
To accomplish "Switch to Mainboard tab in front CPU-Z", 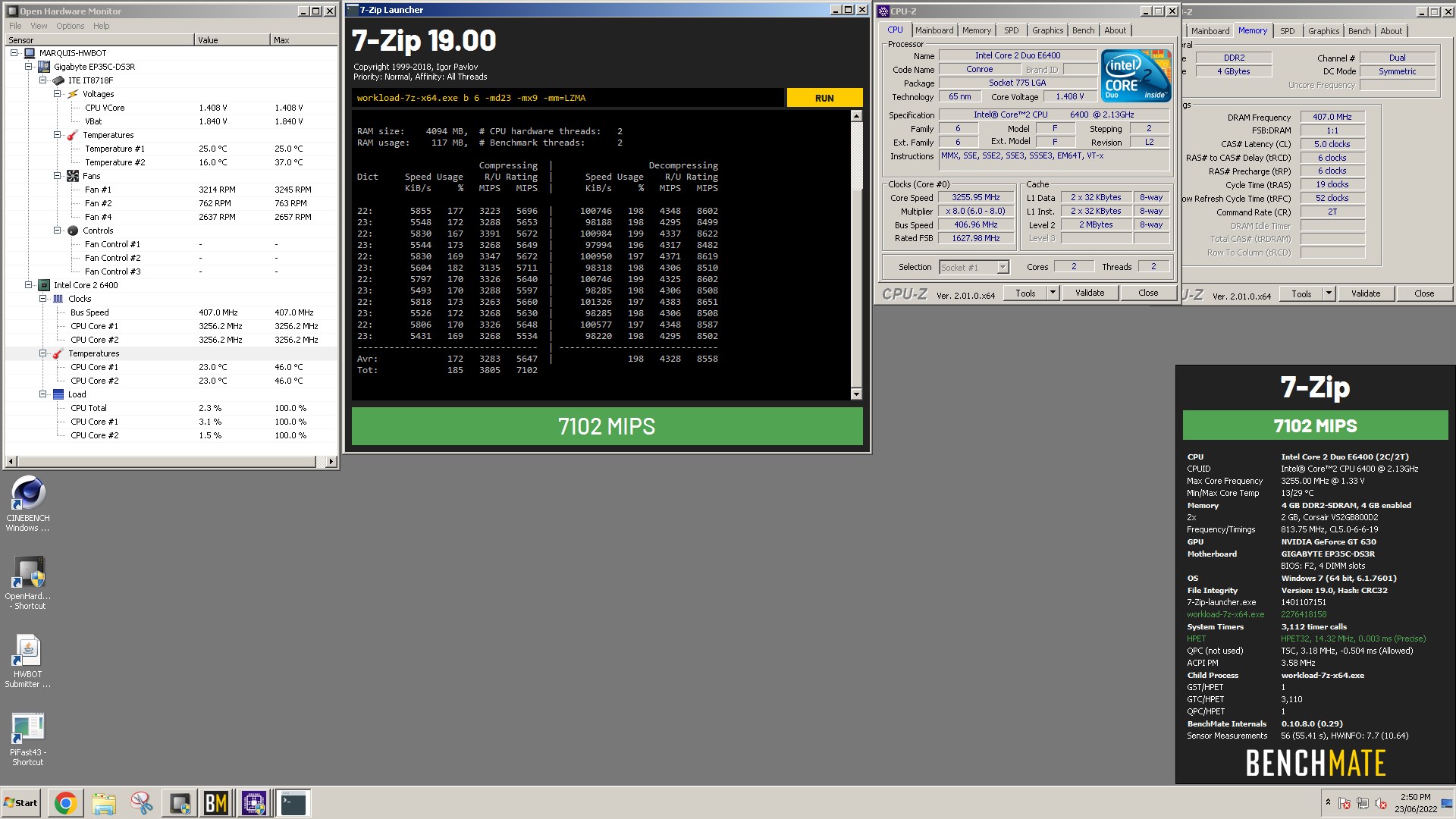I will (x=934, y=30).
